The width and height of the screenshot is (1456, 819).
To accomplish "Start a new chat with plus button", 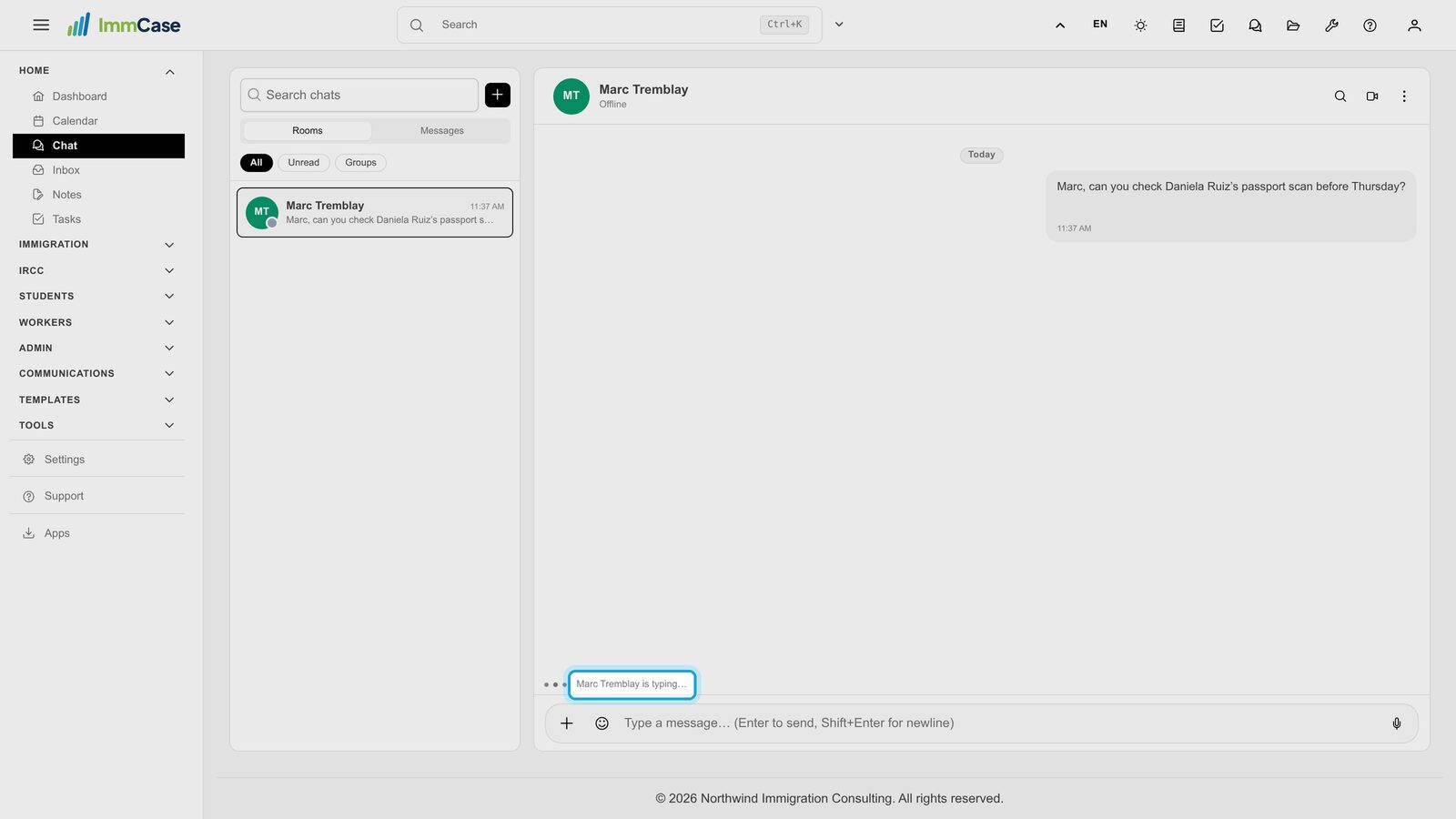I will (x=498, y=95).
